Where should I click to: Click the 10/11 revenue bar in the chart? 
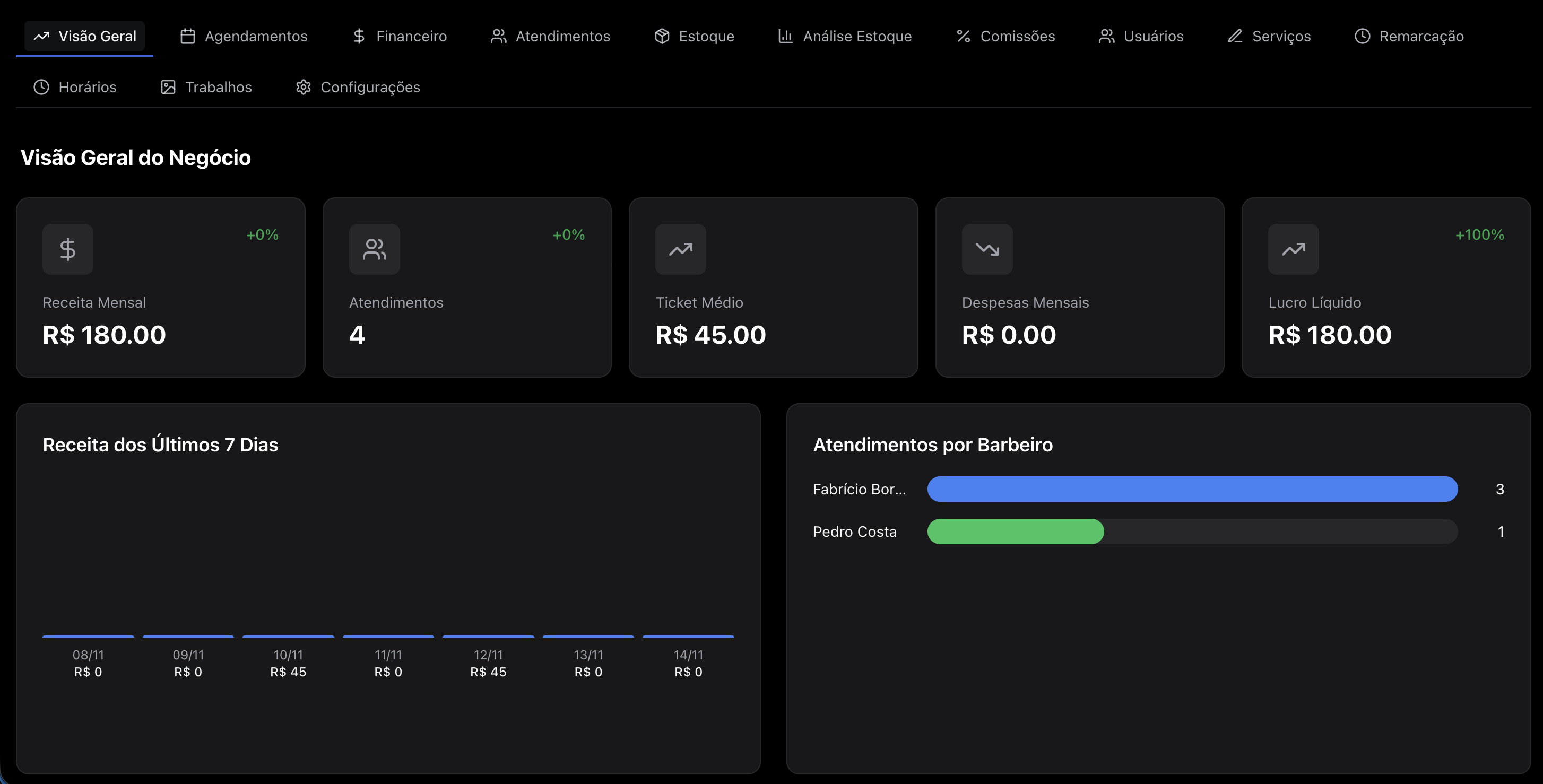[288, 636]
